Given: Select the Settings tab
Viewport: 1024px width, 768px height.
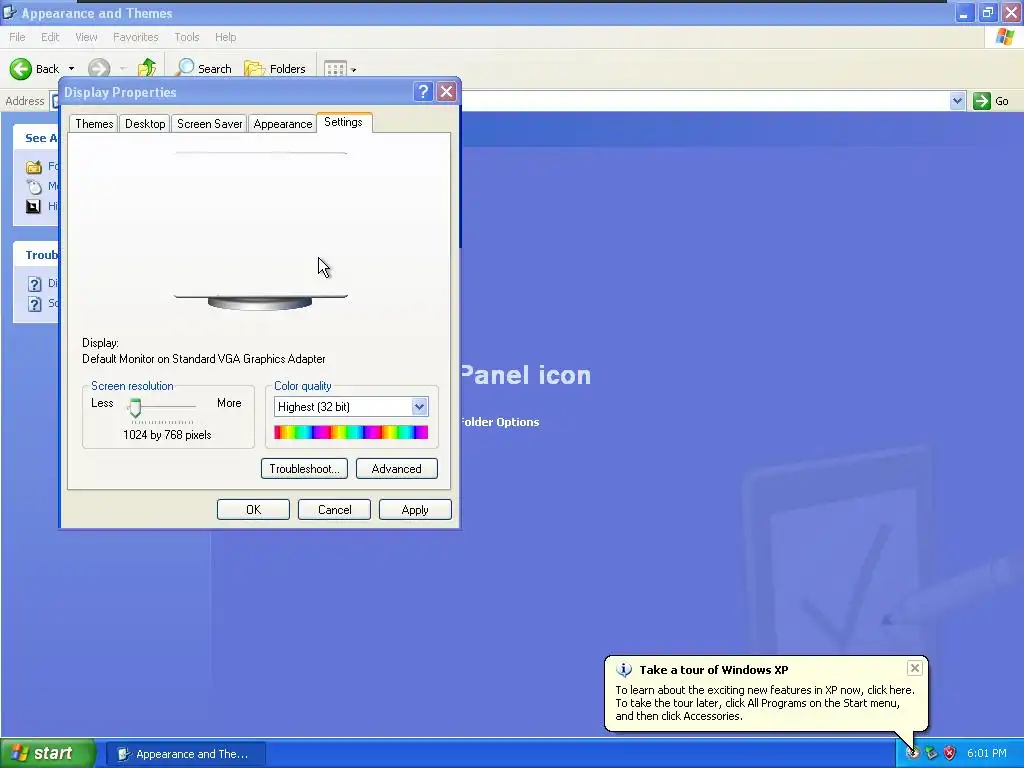Looking at the screenshot, I should point(344,122).
